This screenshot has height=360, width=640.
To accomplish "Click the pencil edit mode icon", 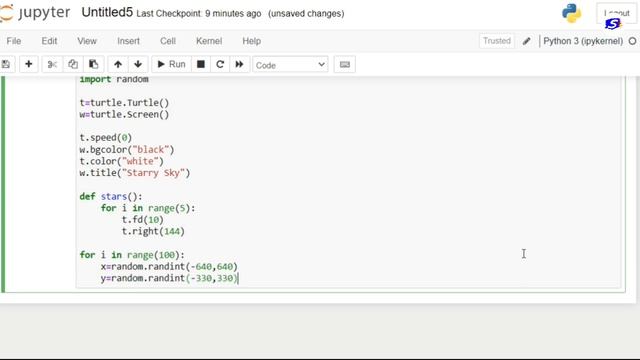I will [527, 41].
